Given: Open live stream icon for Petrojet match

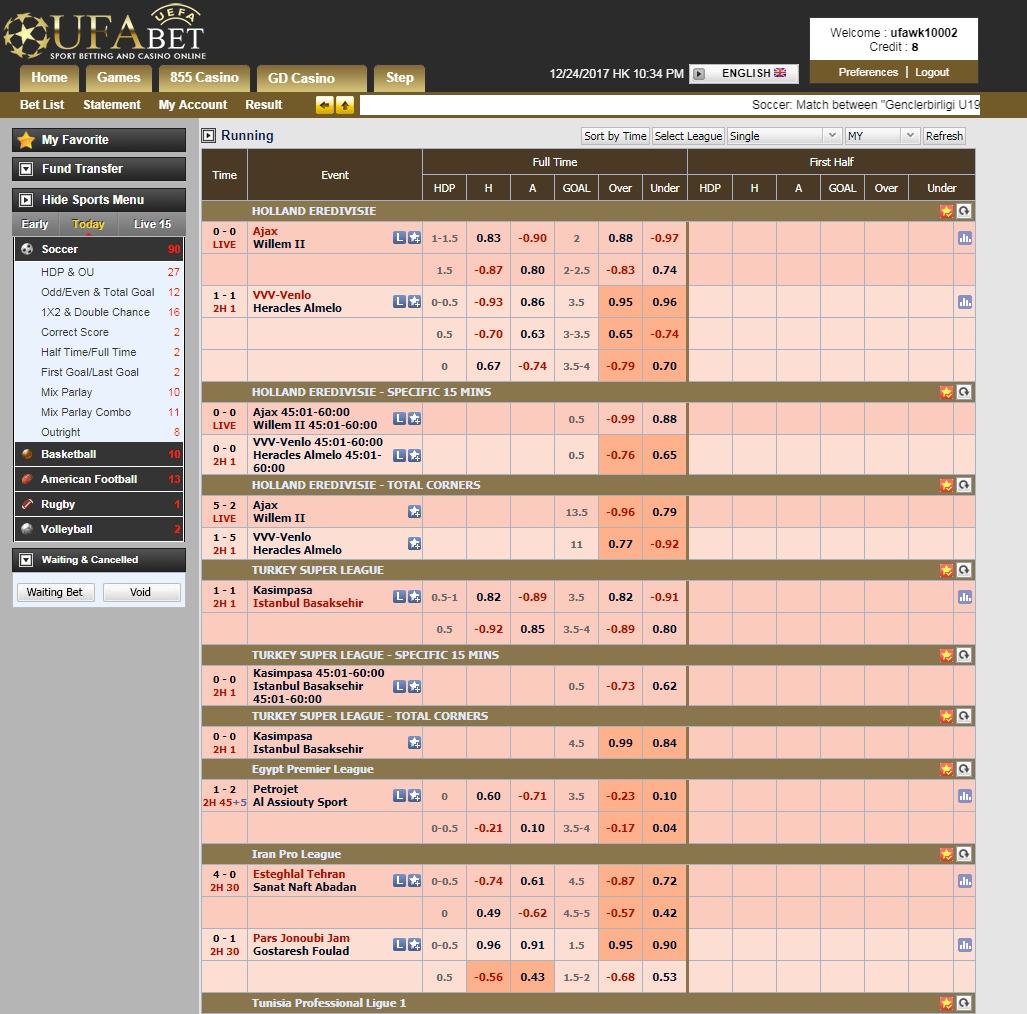Looking at the screenshot, I should (x=399, y=796).
